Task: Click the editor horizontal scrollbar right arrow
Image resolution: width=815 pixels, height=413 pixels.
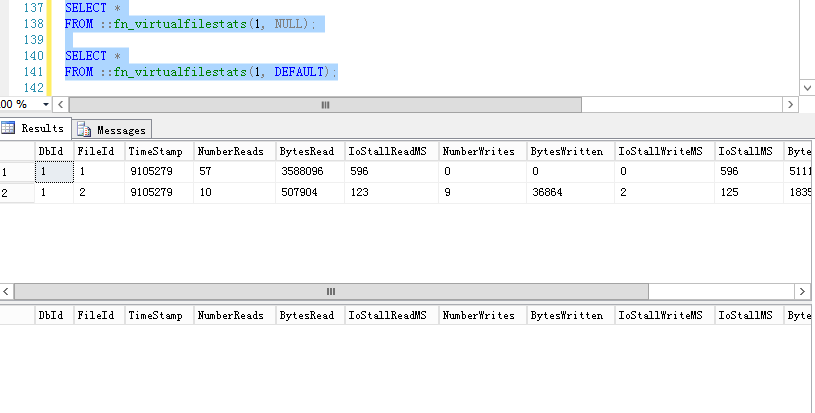Action: (792, 104)
